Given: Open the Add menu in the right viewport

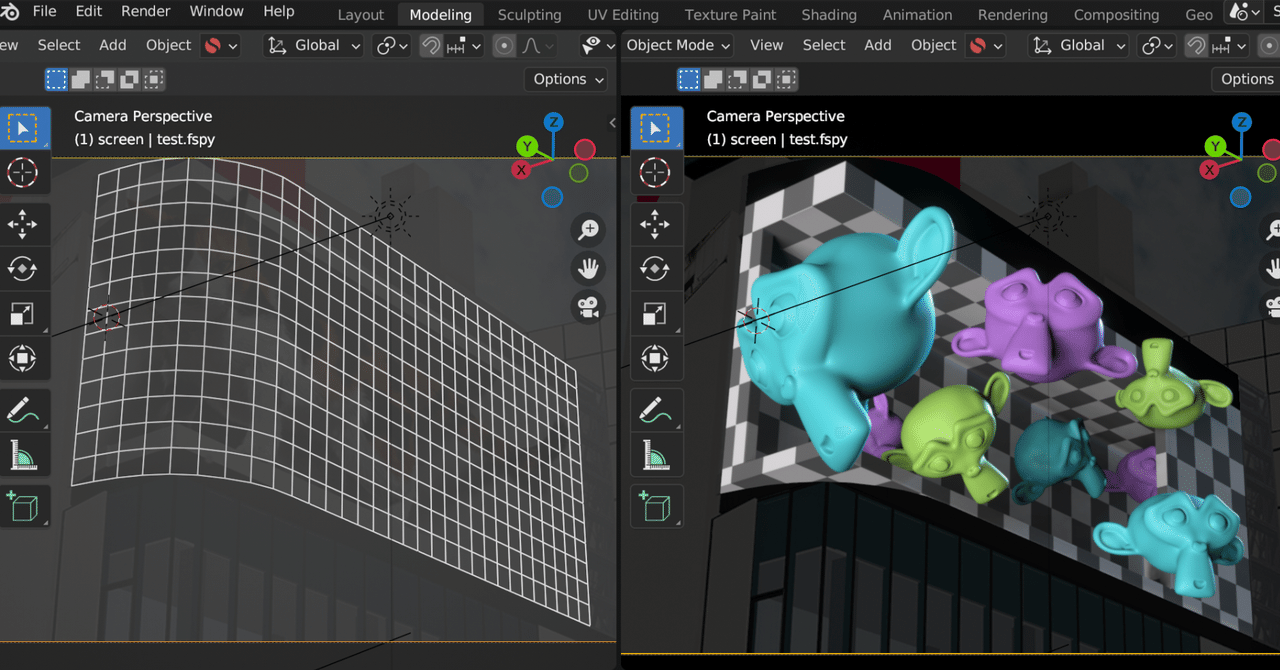Looking at the screenshot, I should tap(877, 45).
